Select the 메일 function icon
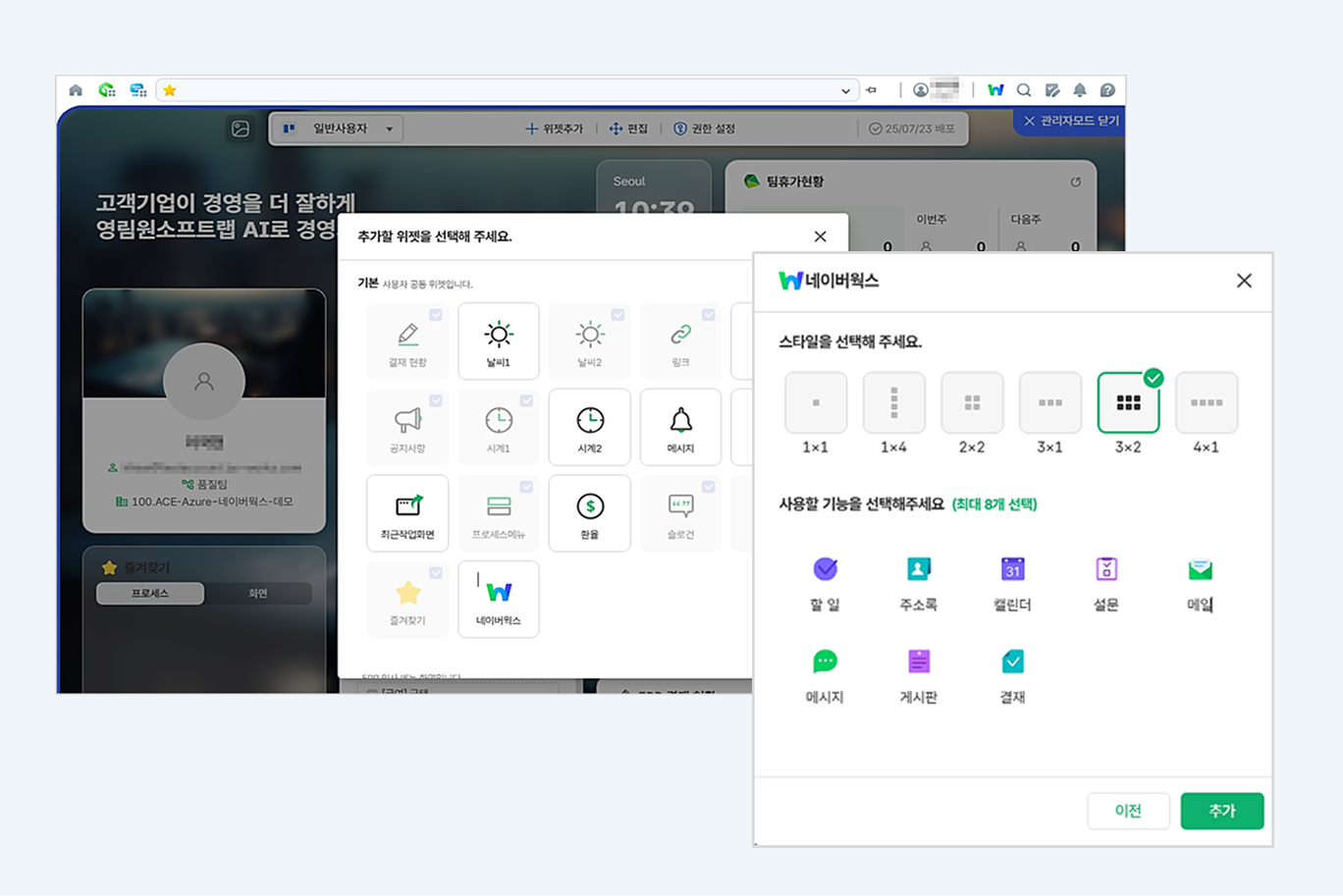This screenshot has height=896, width=1343. (x=1200, y=582)
